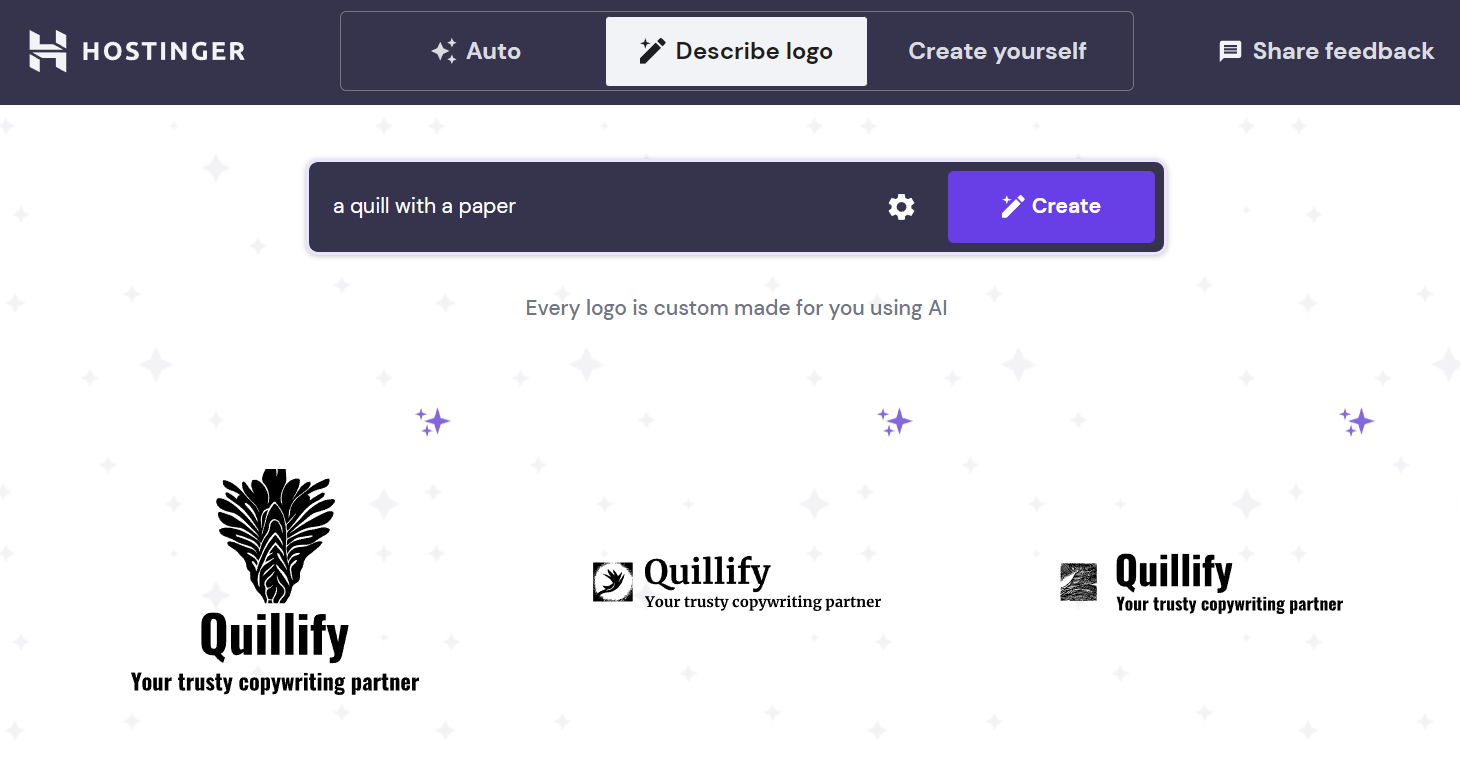Image resolution: width=1460 pixels, height=758 pixels.
Task: Click the feedback speech bubble icon
Action: 1230,51
